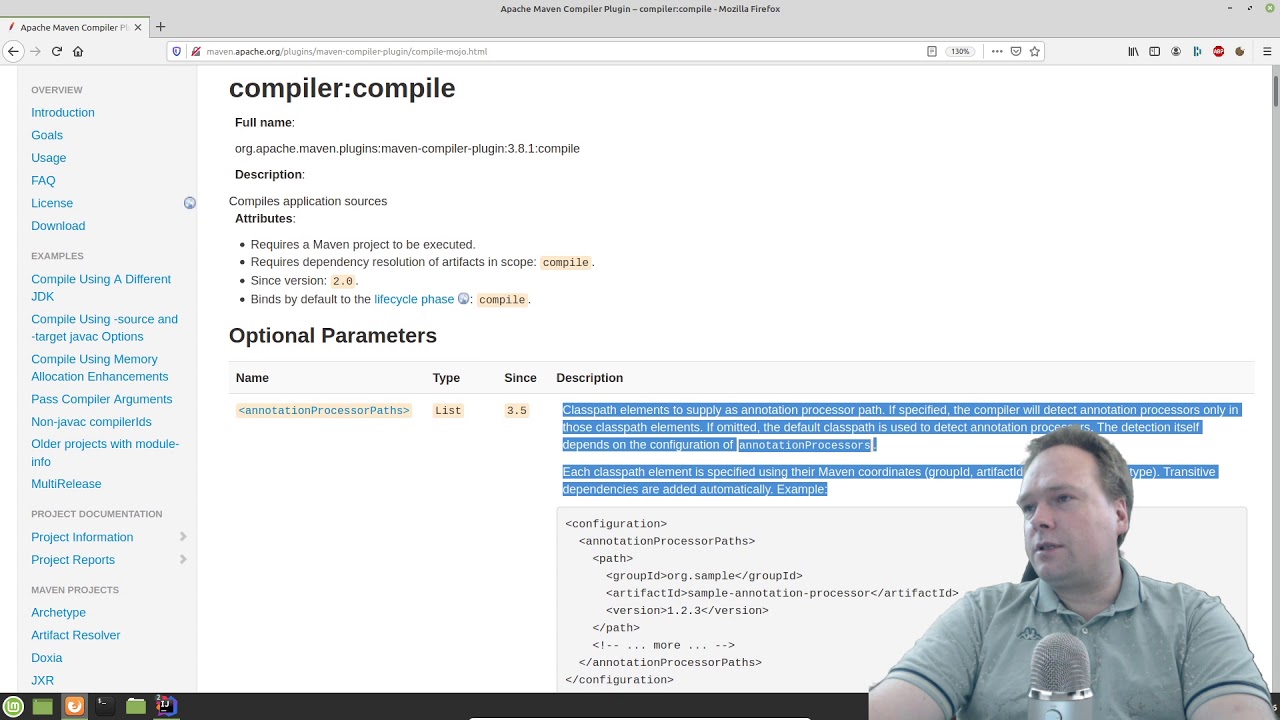Expand Project Information arrow
The height and width of the screenshot is (720, 1280).
pyautogui.click(x=183, y=537)
